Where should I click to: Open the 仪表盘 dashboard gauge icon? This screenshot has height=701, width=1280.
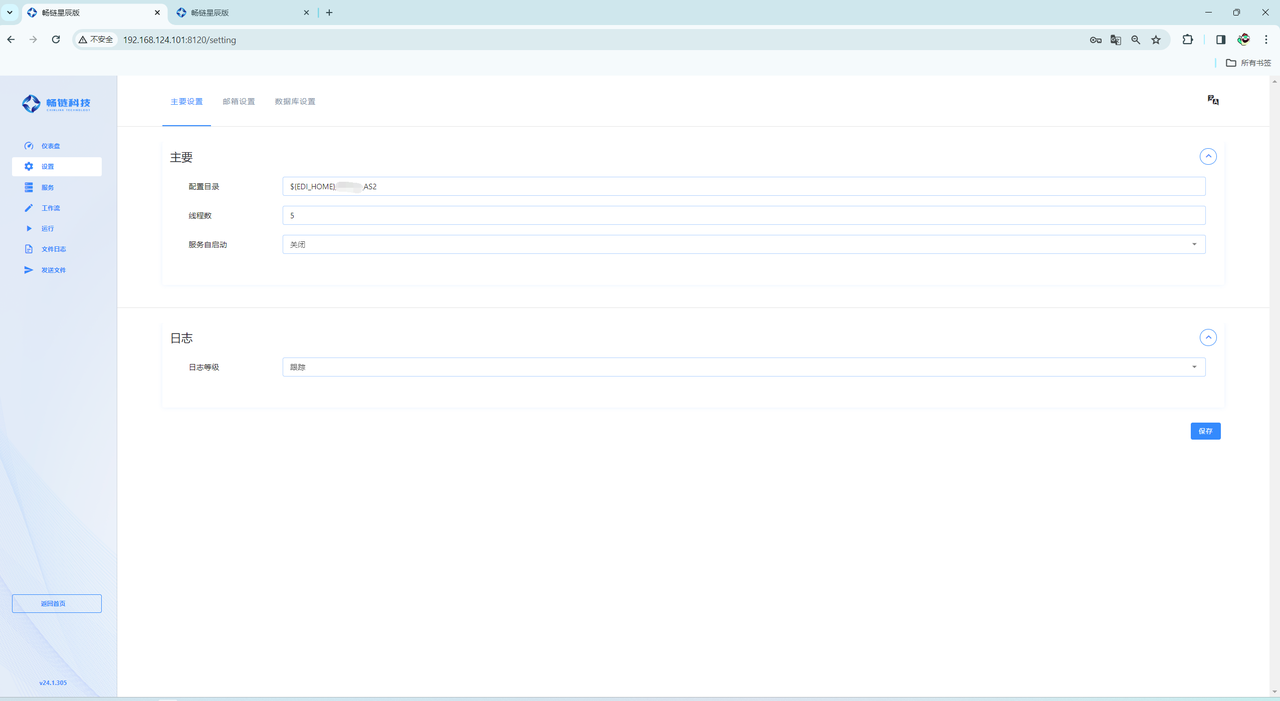click(29, 146)
